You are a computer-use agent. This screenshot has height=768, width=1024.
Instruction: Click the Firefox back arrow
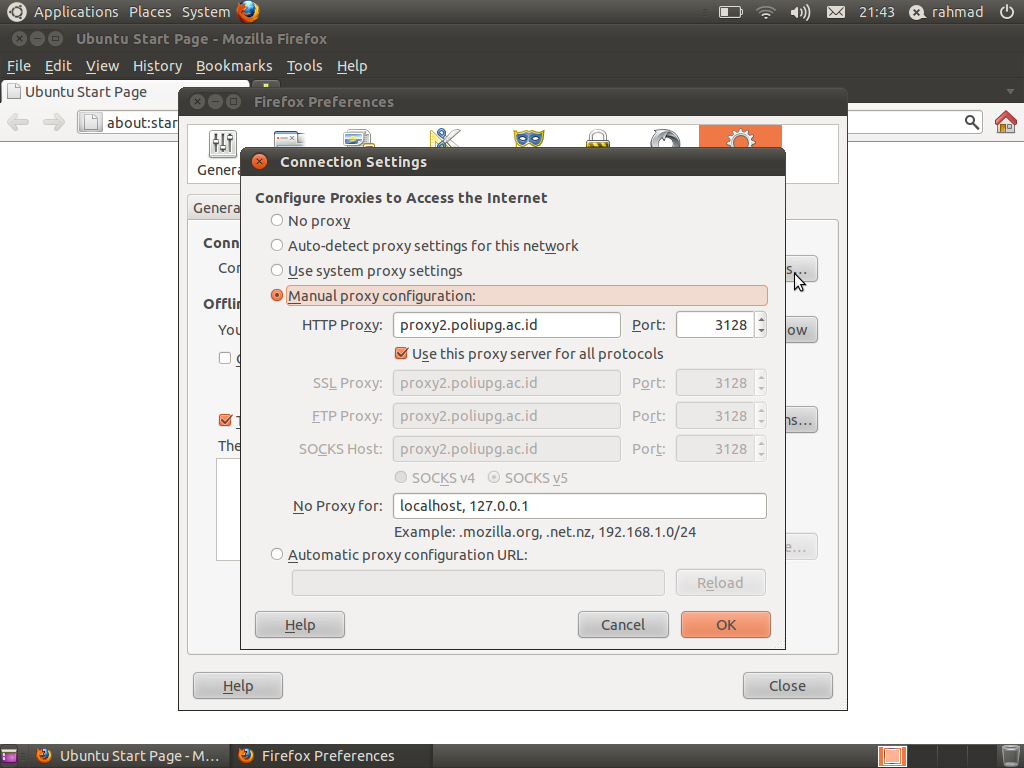18,122
